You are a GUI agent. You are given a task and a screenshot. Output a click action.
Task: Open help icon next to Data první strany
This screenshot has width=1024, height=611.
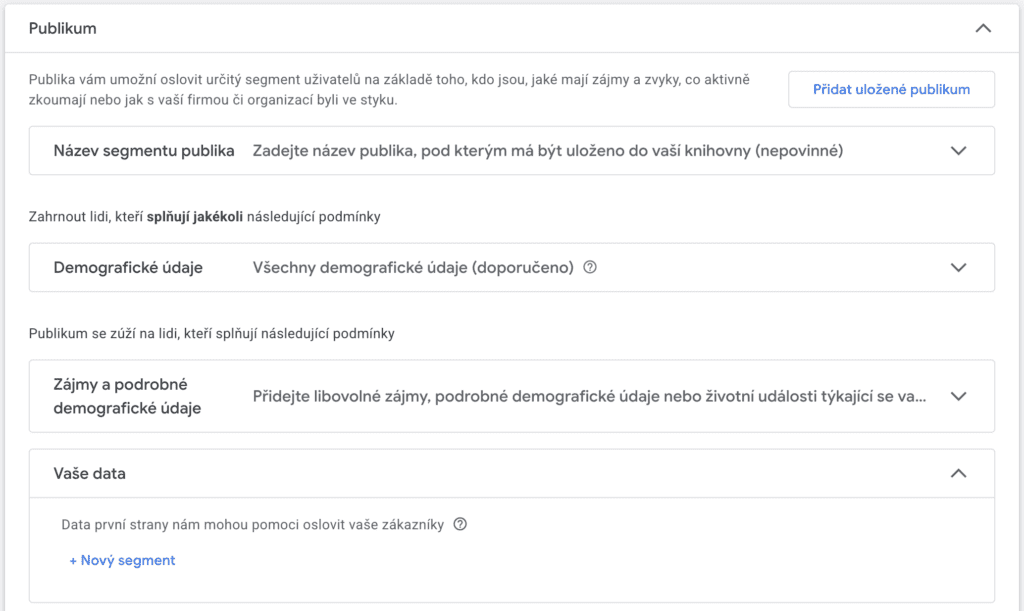460,525
